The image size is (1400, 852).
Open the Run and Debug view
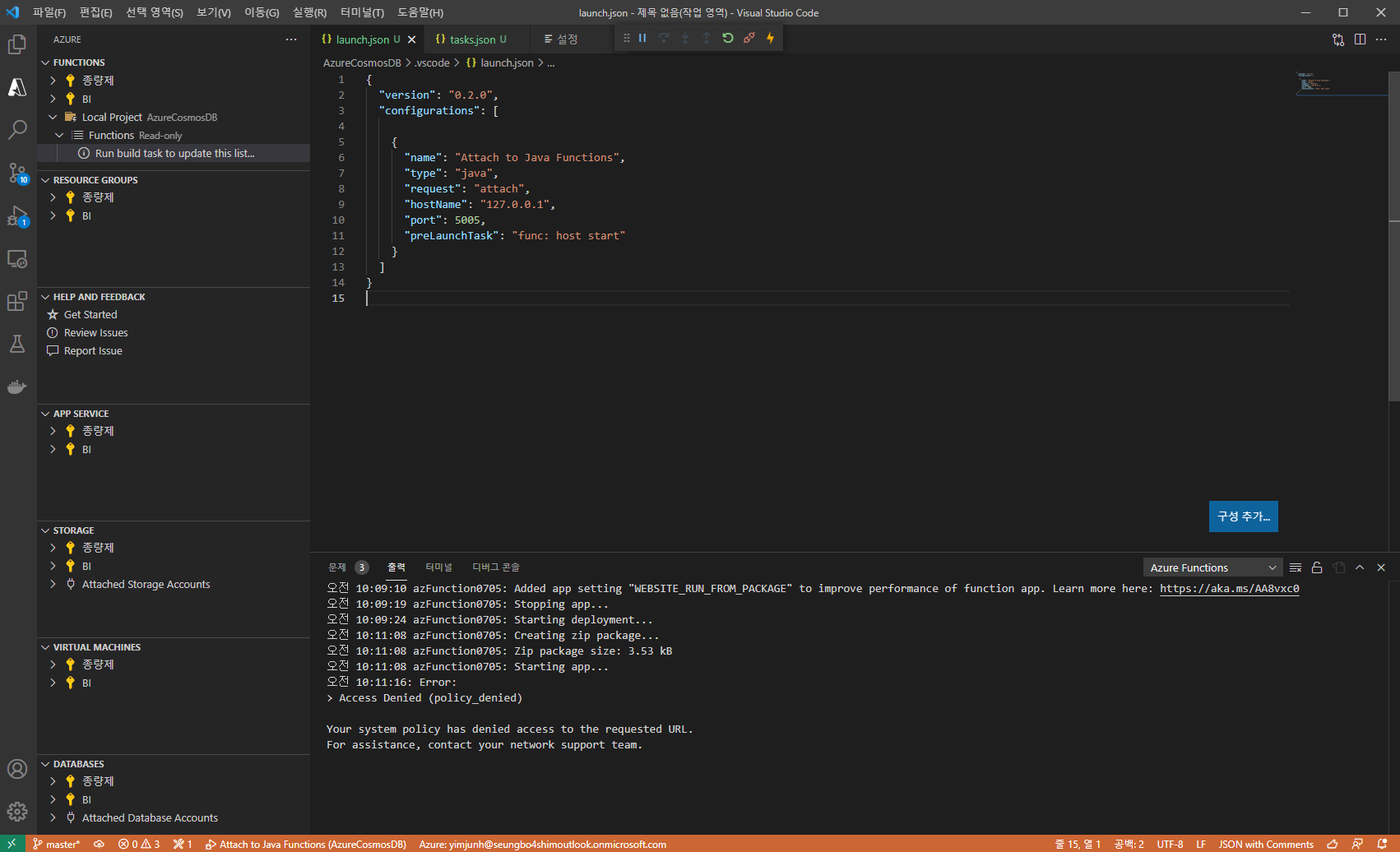[16, 215]
